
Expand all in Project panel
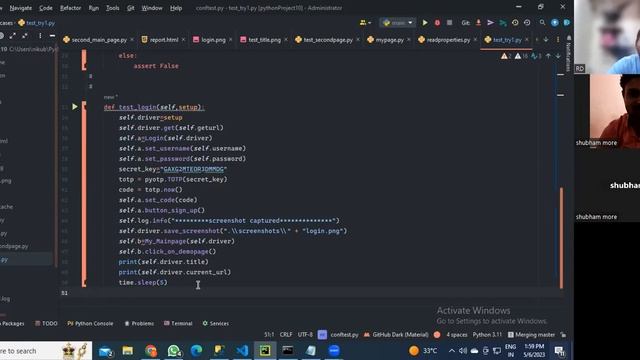tap(13, 36)
